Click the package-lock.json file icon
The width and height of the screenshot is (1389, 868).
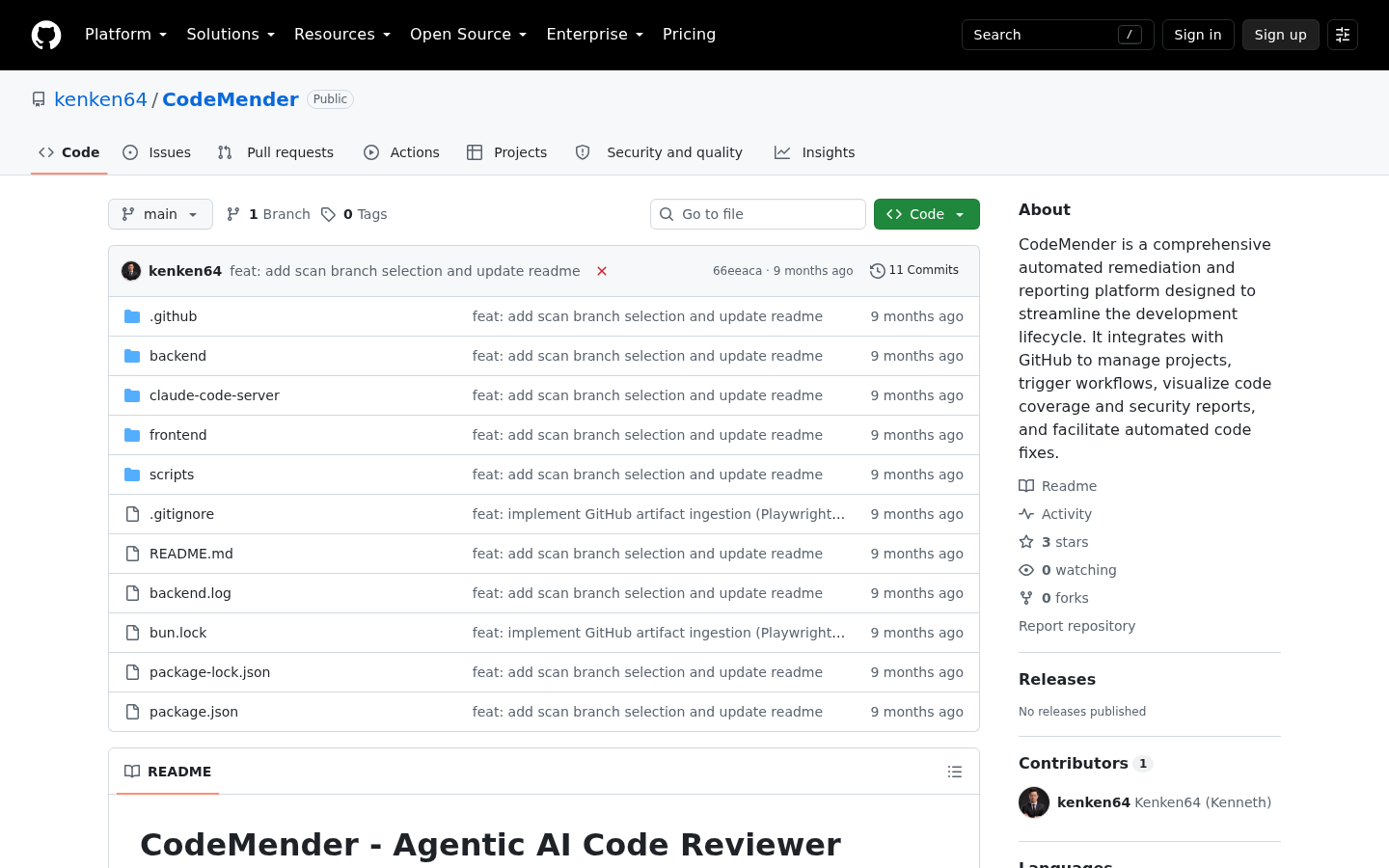[132, 672]
